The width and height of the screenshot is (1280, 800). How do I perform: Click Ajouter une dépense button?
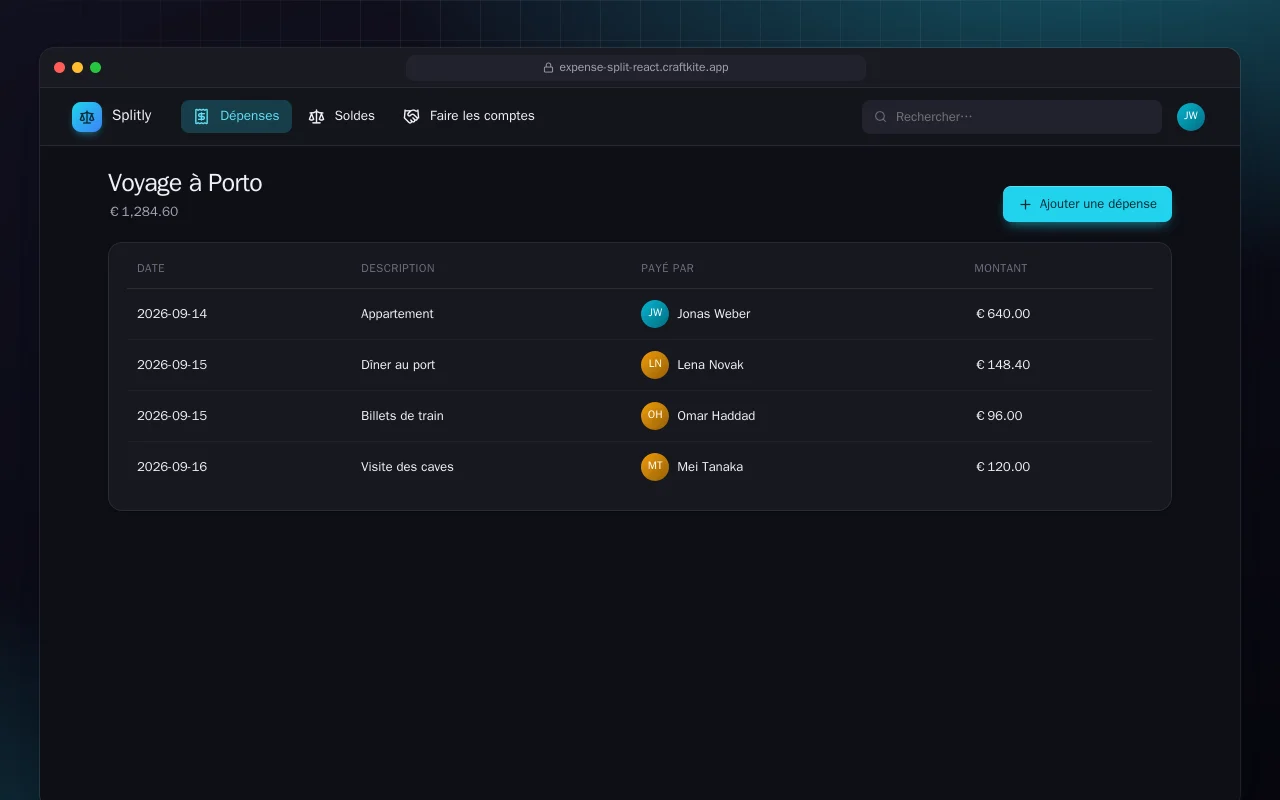(1087, 204)
